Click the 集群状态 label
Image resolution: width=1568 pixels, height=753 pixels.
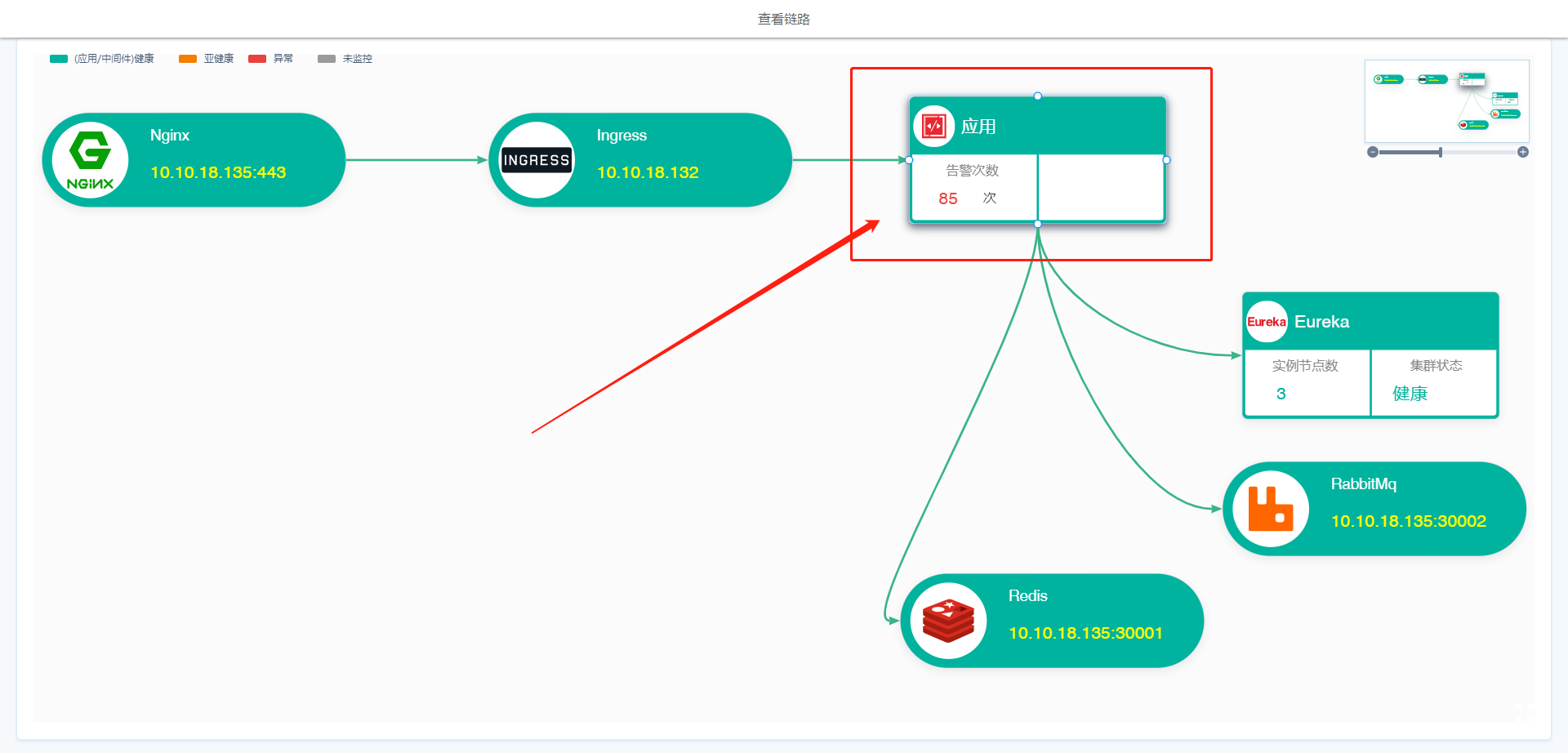click(1437, 366)
